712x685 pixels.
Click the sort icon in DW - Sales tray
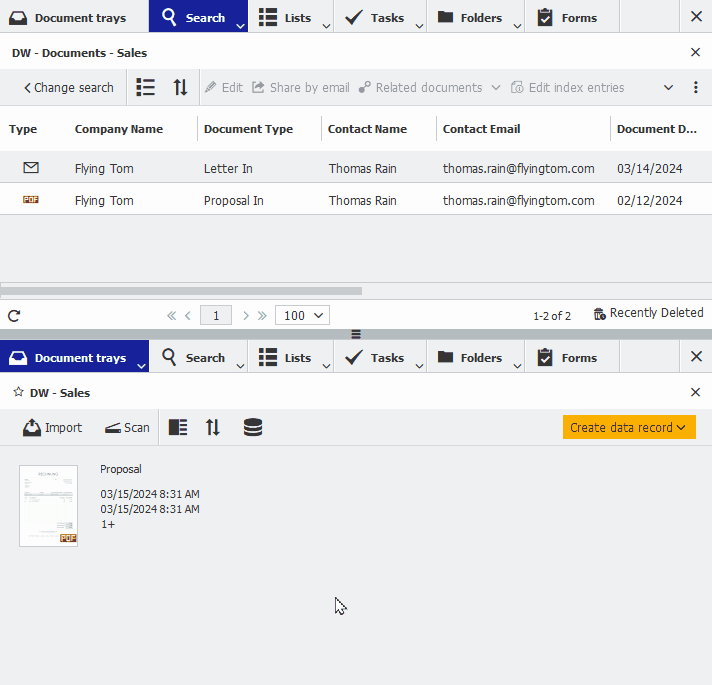tap(213, 427)
